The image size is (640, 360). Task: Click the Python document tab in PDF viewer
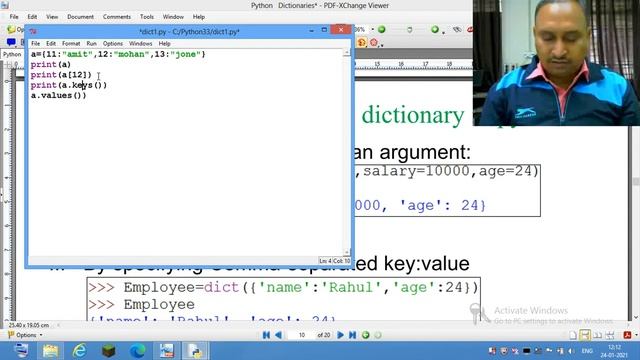12,54
